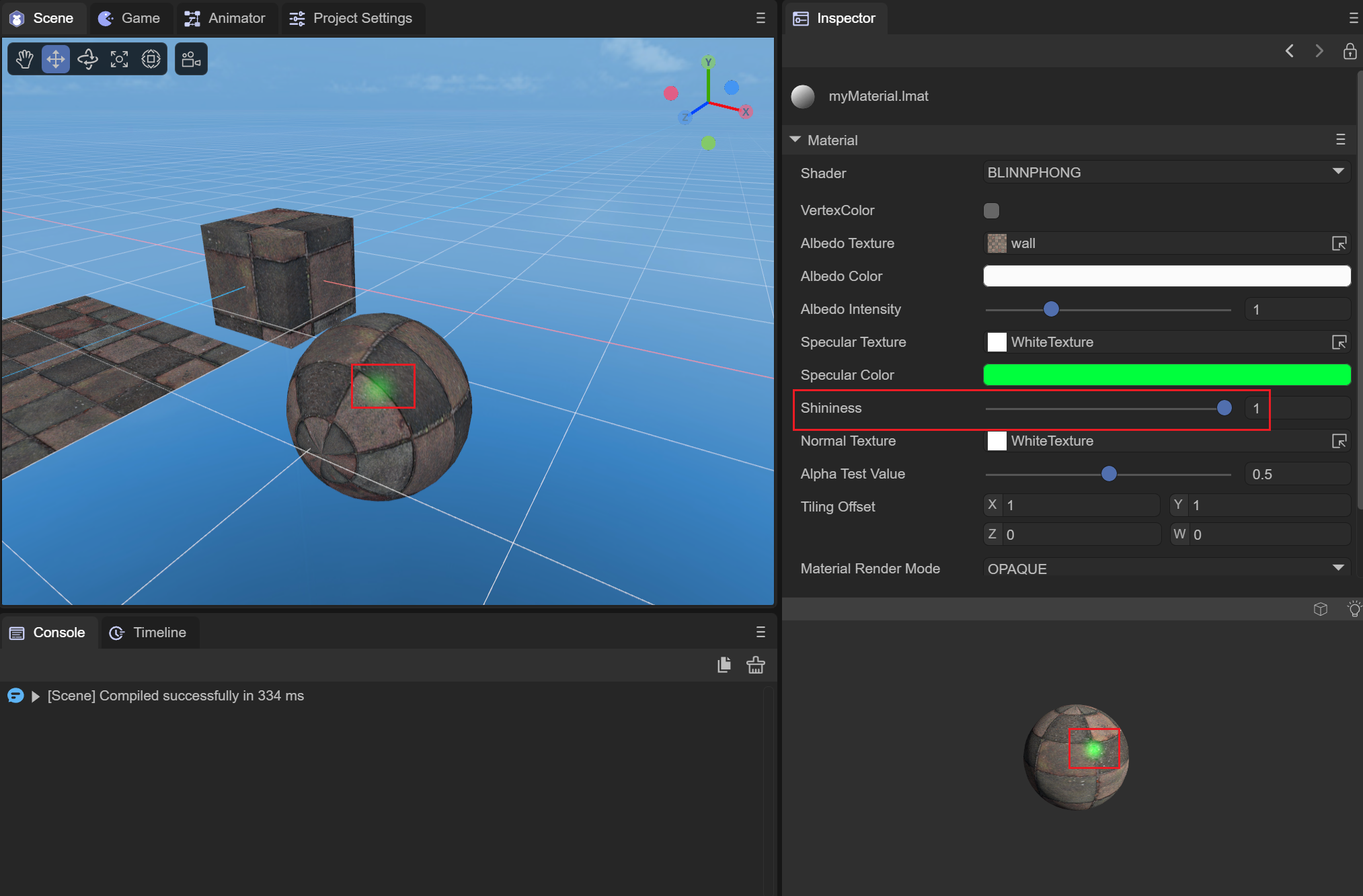Select the scale tool in scene toolbar
This screenshot has width=1363, height=896.
[119, 59]
